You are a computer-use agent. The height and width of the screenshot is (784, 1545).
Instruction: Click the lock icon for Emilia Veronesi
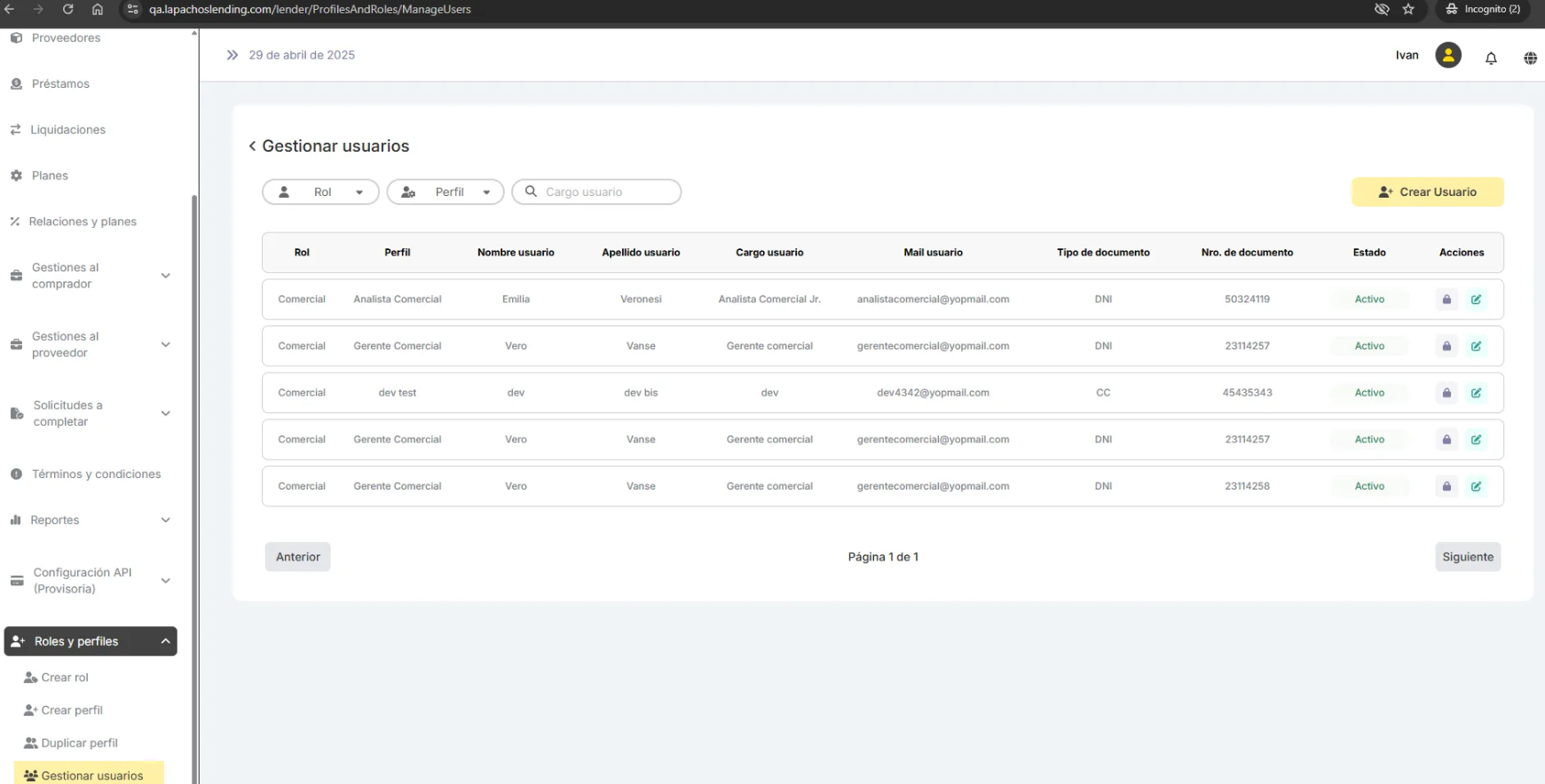pos(1446,300)
